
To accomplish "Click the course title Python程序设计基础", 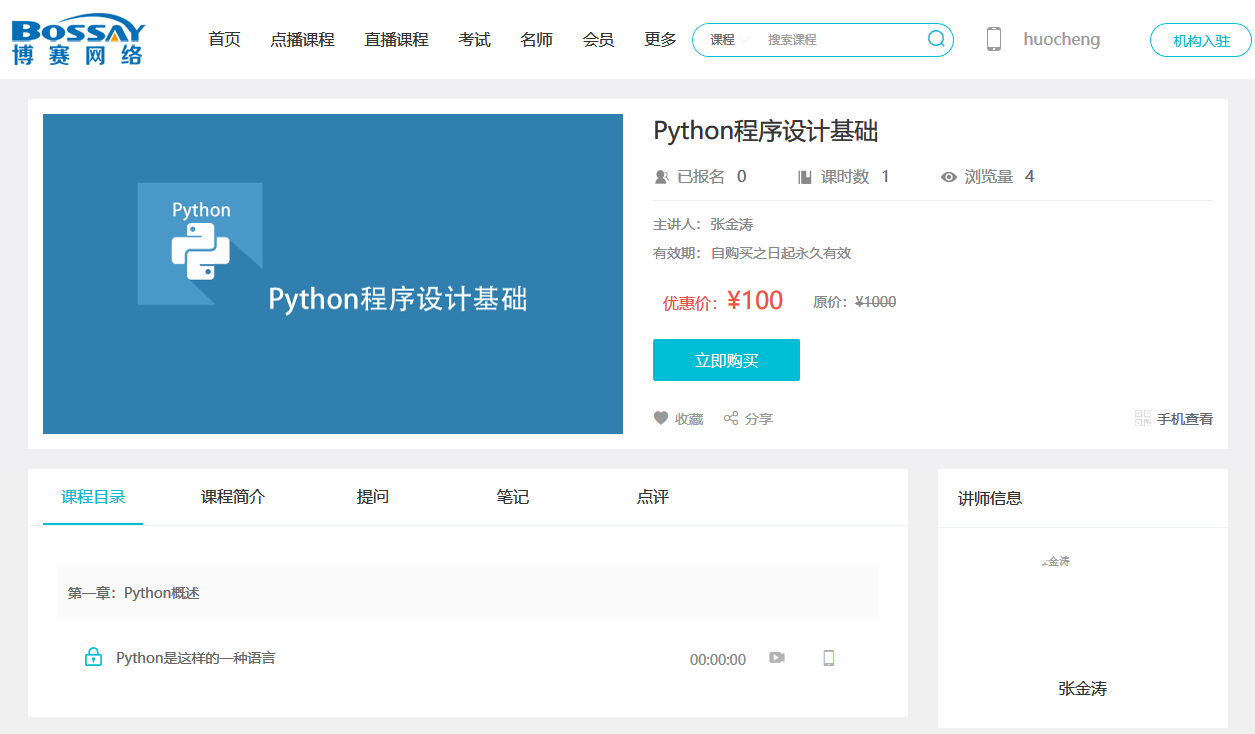I will [x=766, y=131].
